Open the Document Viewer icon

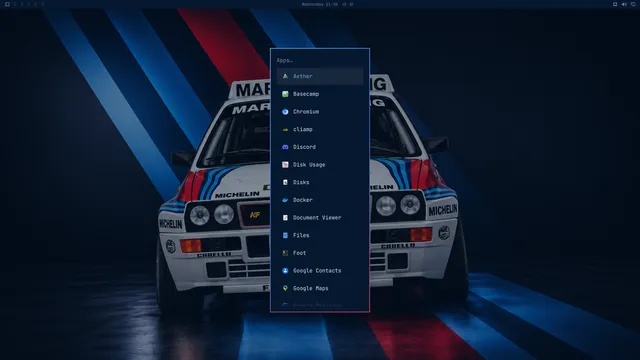pos(285,218)
